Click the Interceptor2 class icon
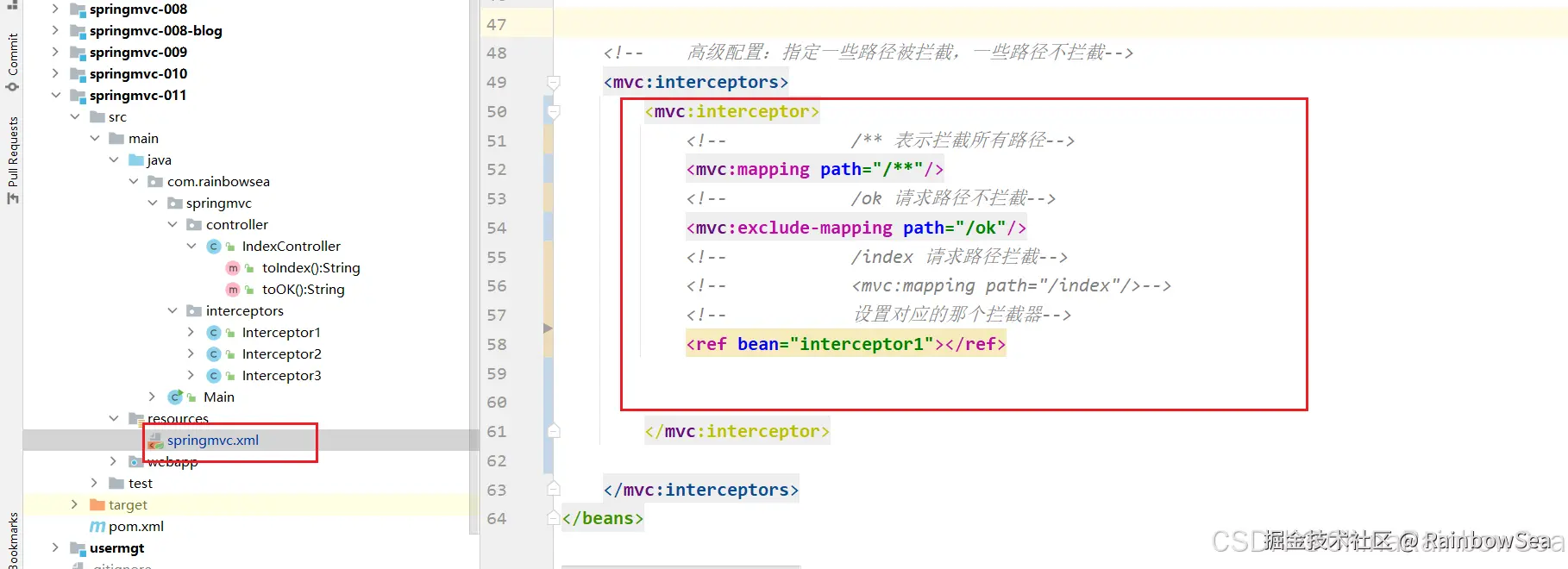 pyautogui.click(x=214, y=354)
